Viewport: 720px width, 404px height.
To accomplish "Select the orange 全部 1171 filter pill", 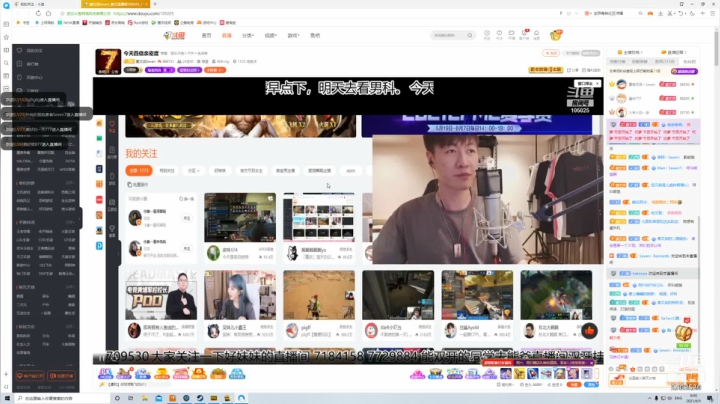I will coord(139,170).
